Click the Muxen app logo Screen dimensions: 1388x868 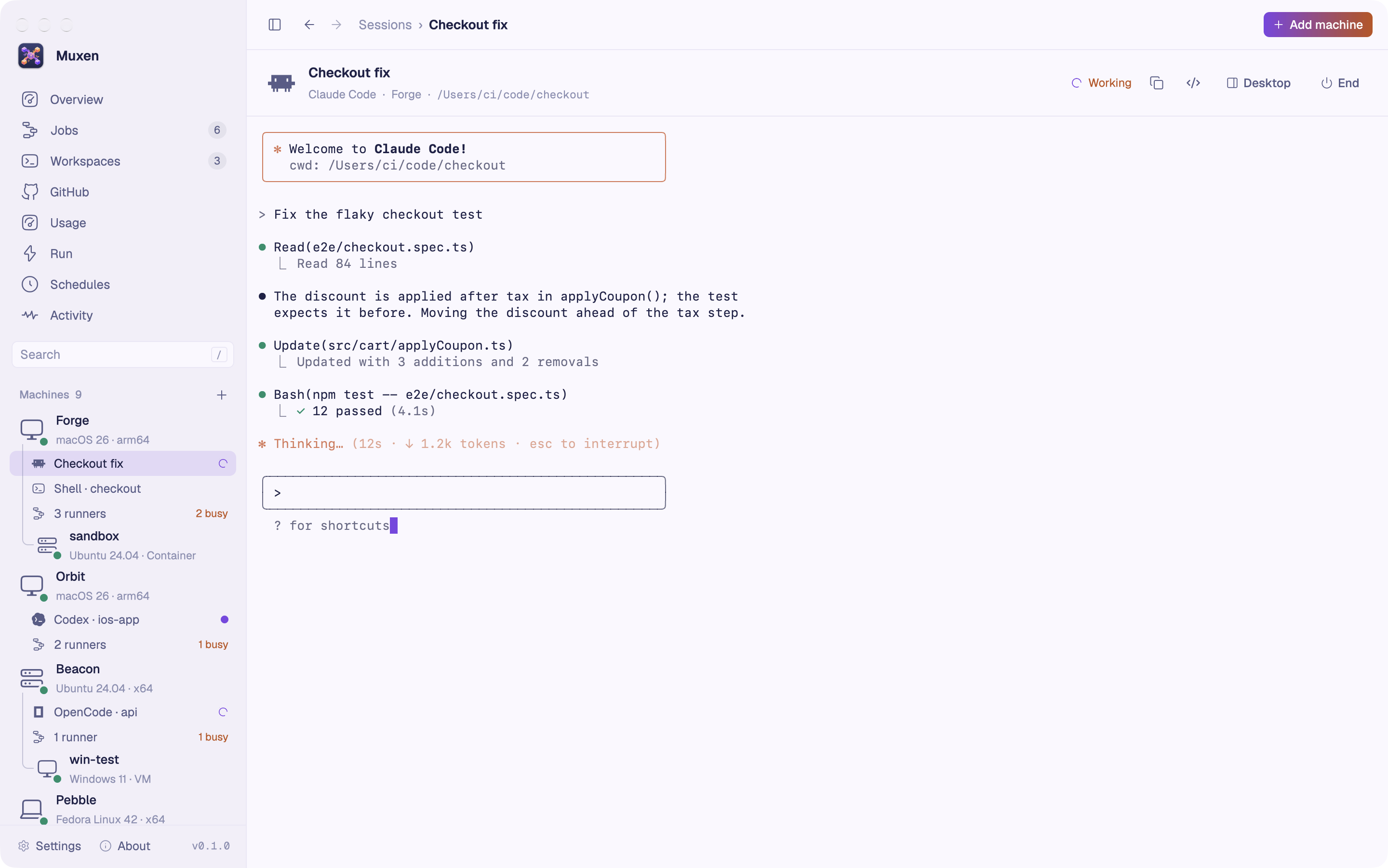coord(31,56)
